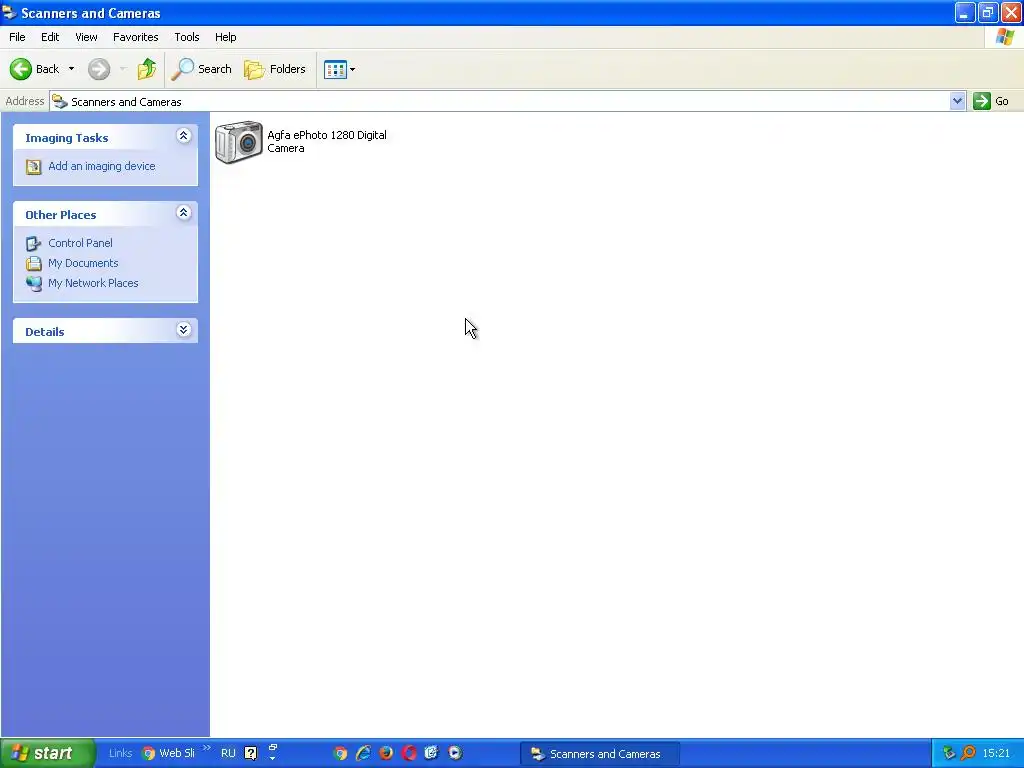Open the Help menu
Viewport: 1024px width, 768px height.
(x=226, y=37)
